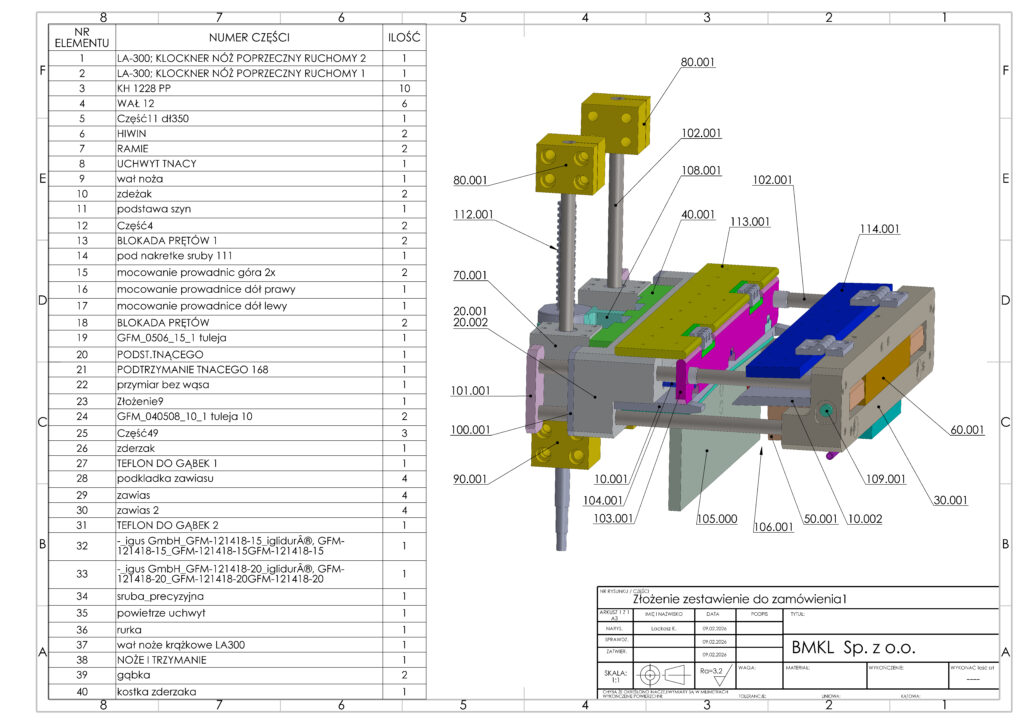
Task: Select balloon label 114.001
Action: (878, 229)
